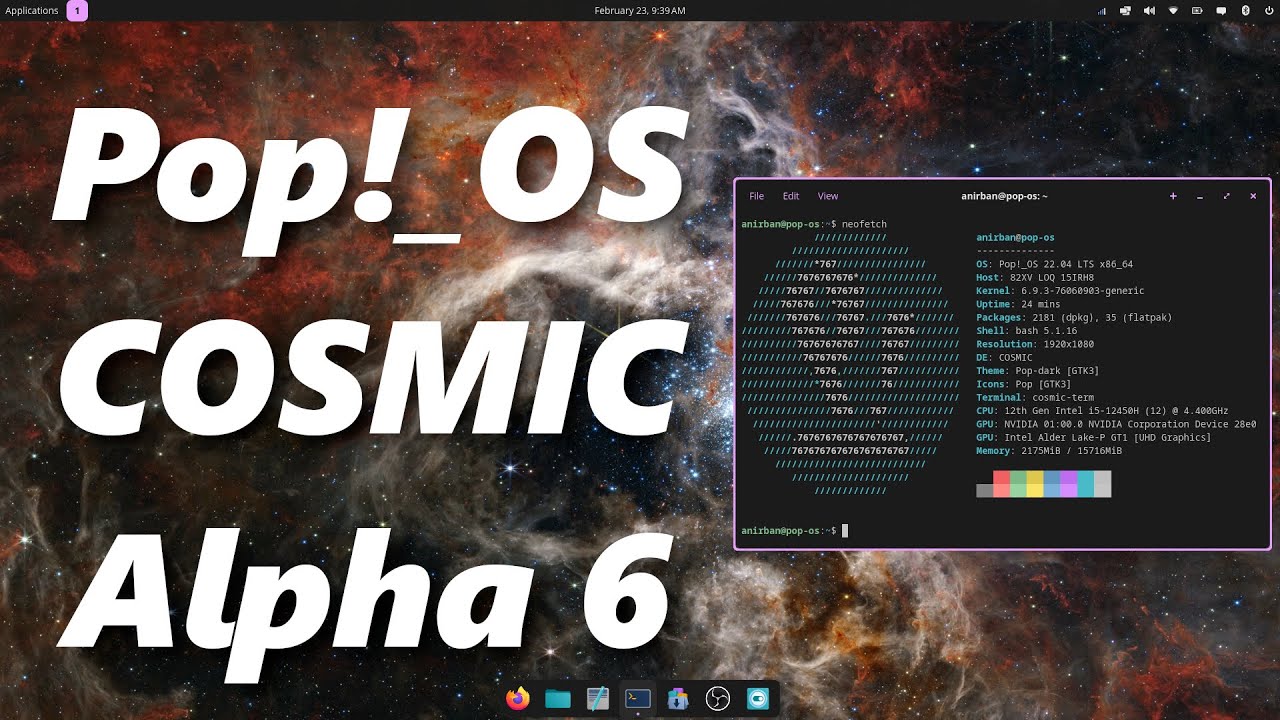The width and height of the screenshot is (1280, 720).
Task: Open the battery indicator in the panel
Action: pyautogui.click(x=1198, y=11)
